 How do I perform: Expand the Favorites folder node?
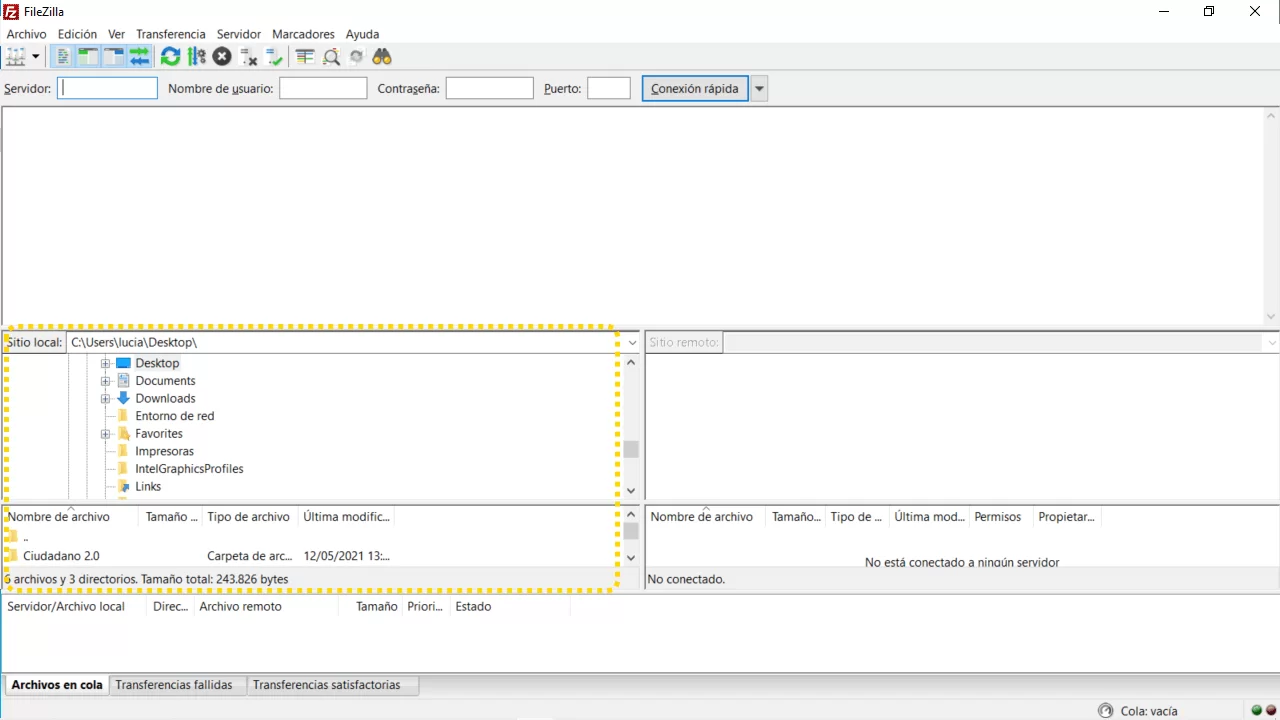click(105, 434)
